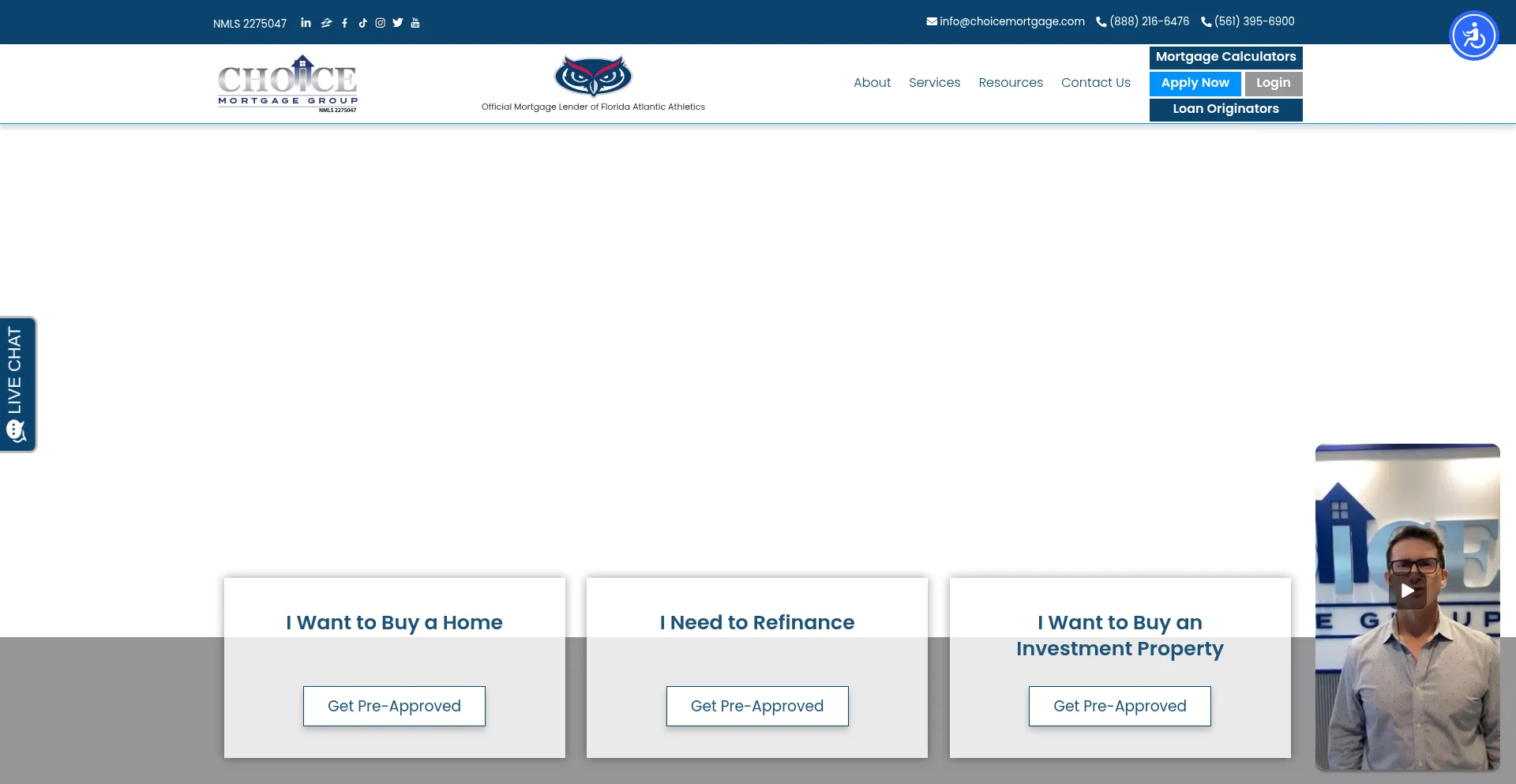Open the Facebook page icon
This screenshot has width=1516, height=784.
[x=344, y=23]
